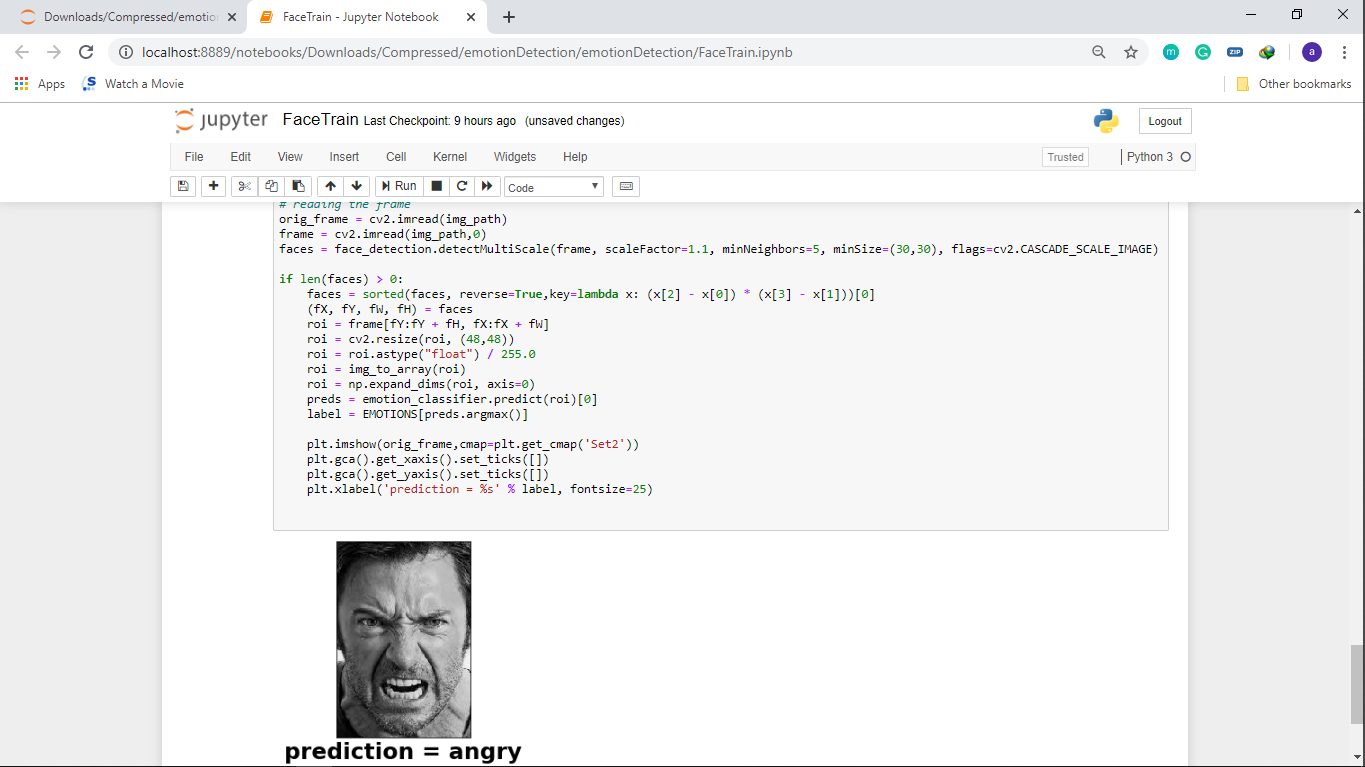Image resolution: width=1365 pixels, height=767 pixels.
Task: Paste cells below using the clipboard icon
Action: pos(298,186)
